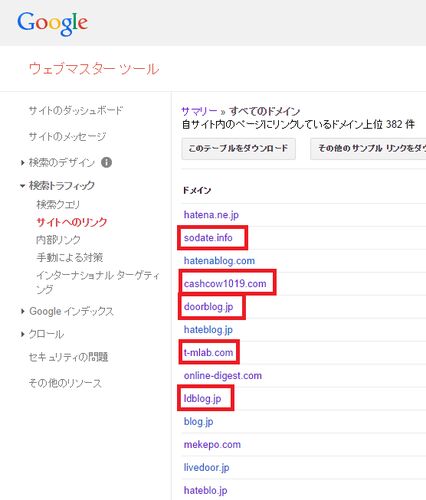Open livedoor.jp domain link

coord(207,468)
